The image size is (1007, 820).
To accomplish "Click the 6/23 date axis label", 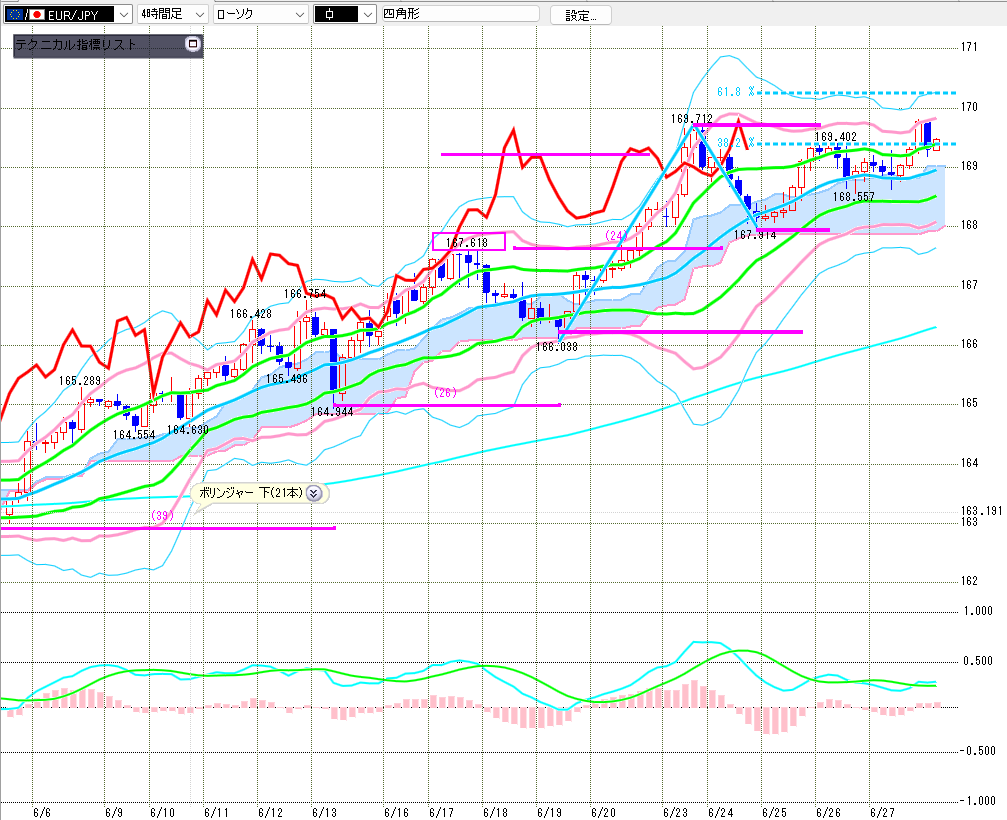I will (676, 813).
